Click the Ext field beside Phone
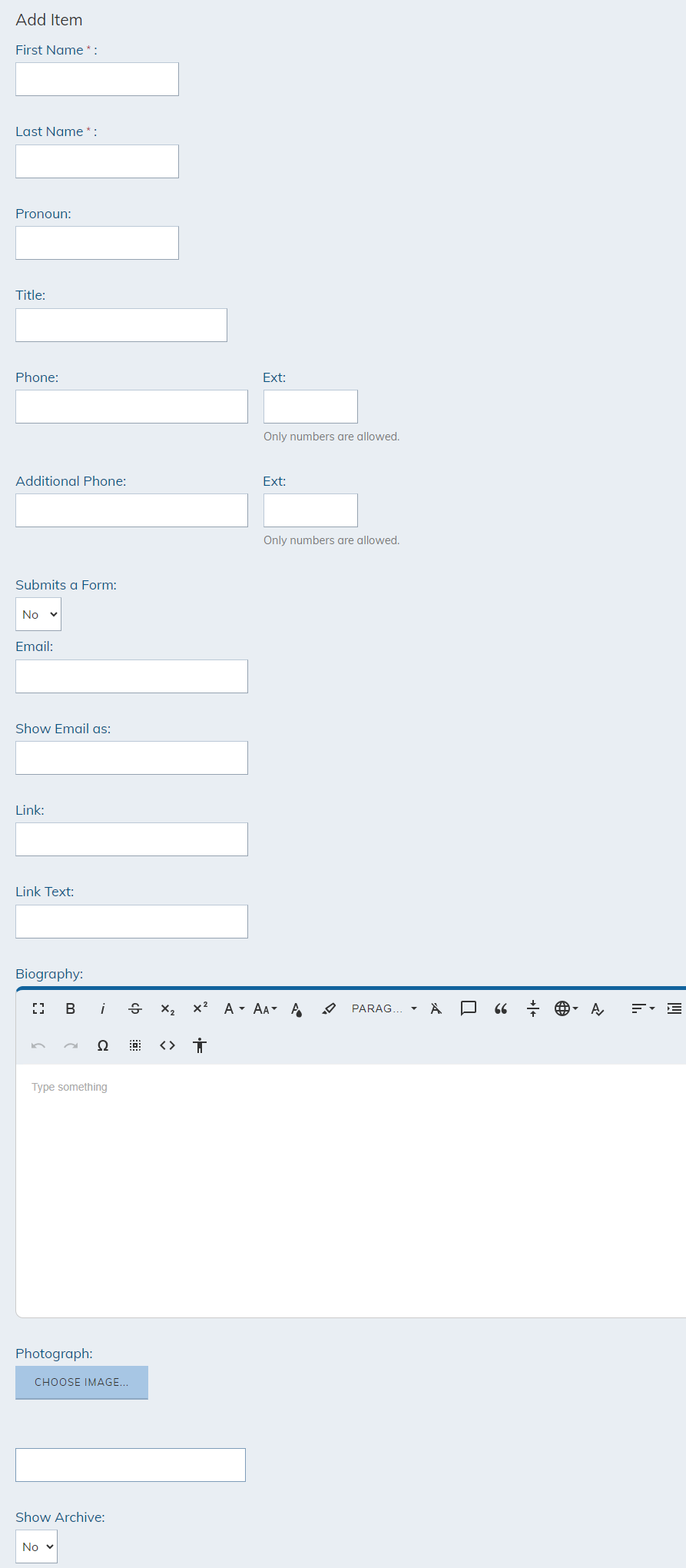686x1568 pixels. [310, 407]
